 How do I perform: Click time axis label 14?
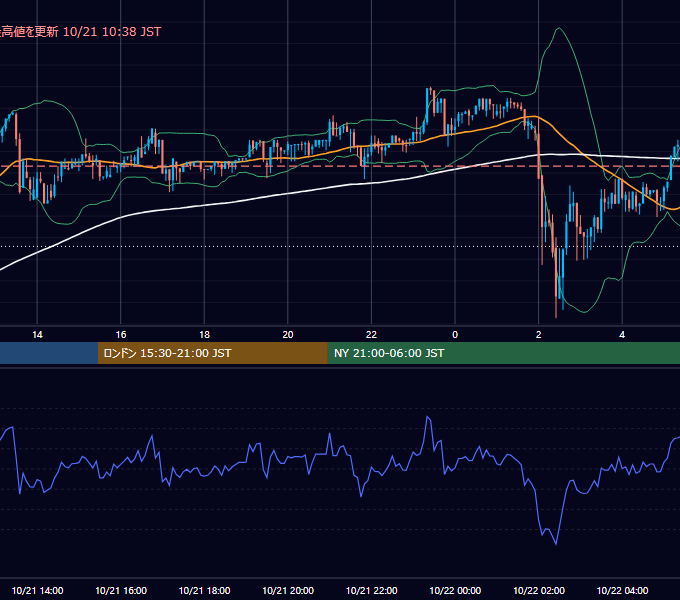tap(37, 335)
